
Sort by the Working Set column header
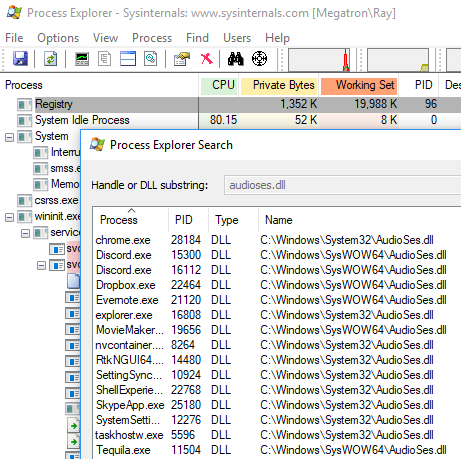[359, 85]
